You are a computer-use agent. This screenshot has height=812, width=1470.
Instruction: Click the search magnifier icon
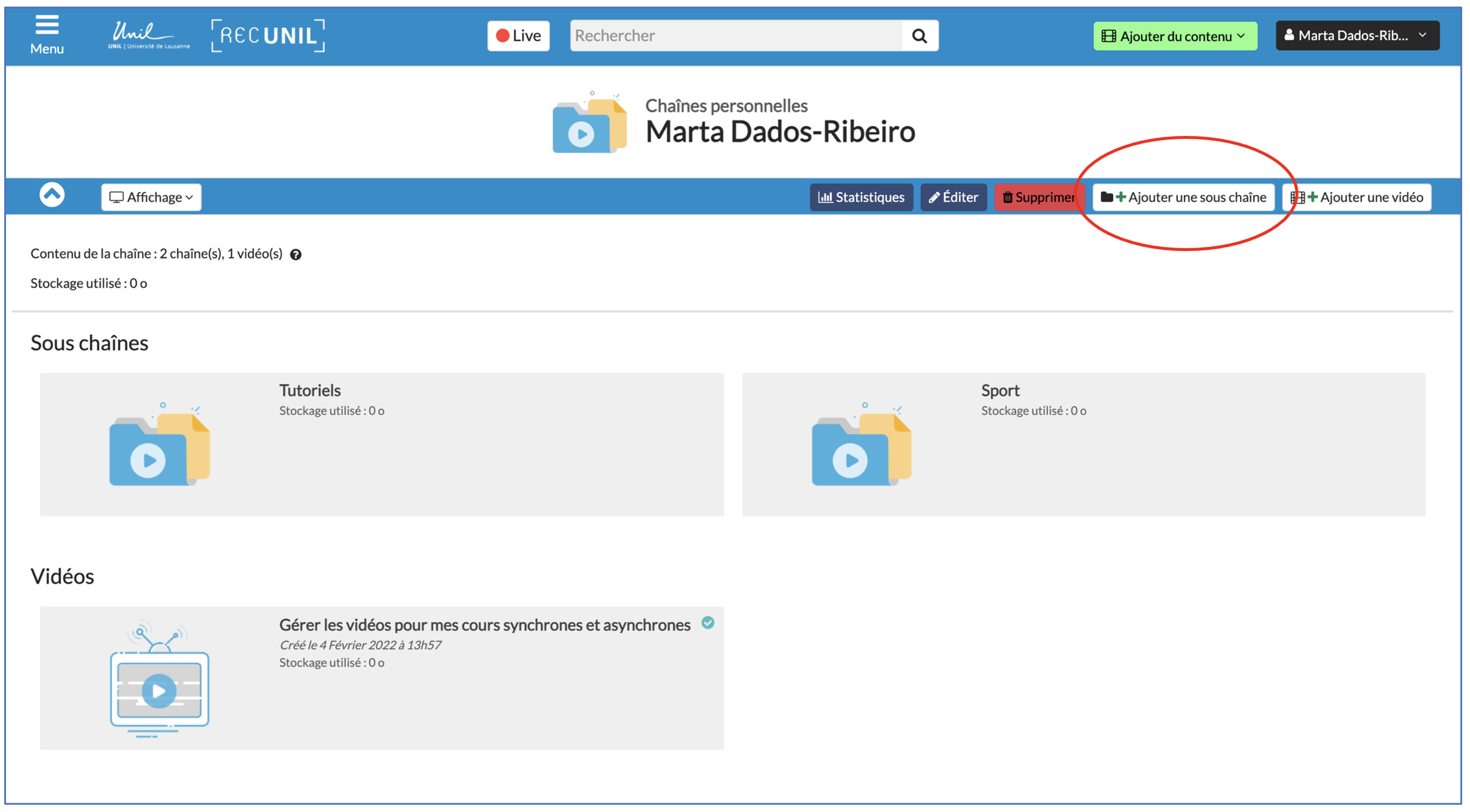[920, 36]
